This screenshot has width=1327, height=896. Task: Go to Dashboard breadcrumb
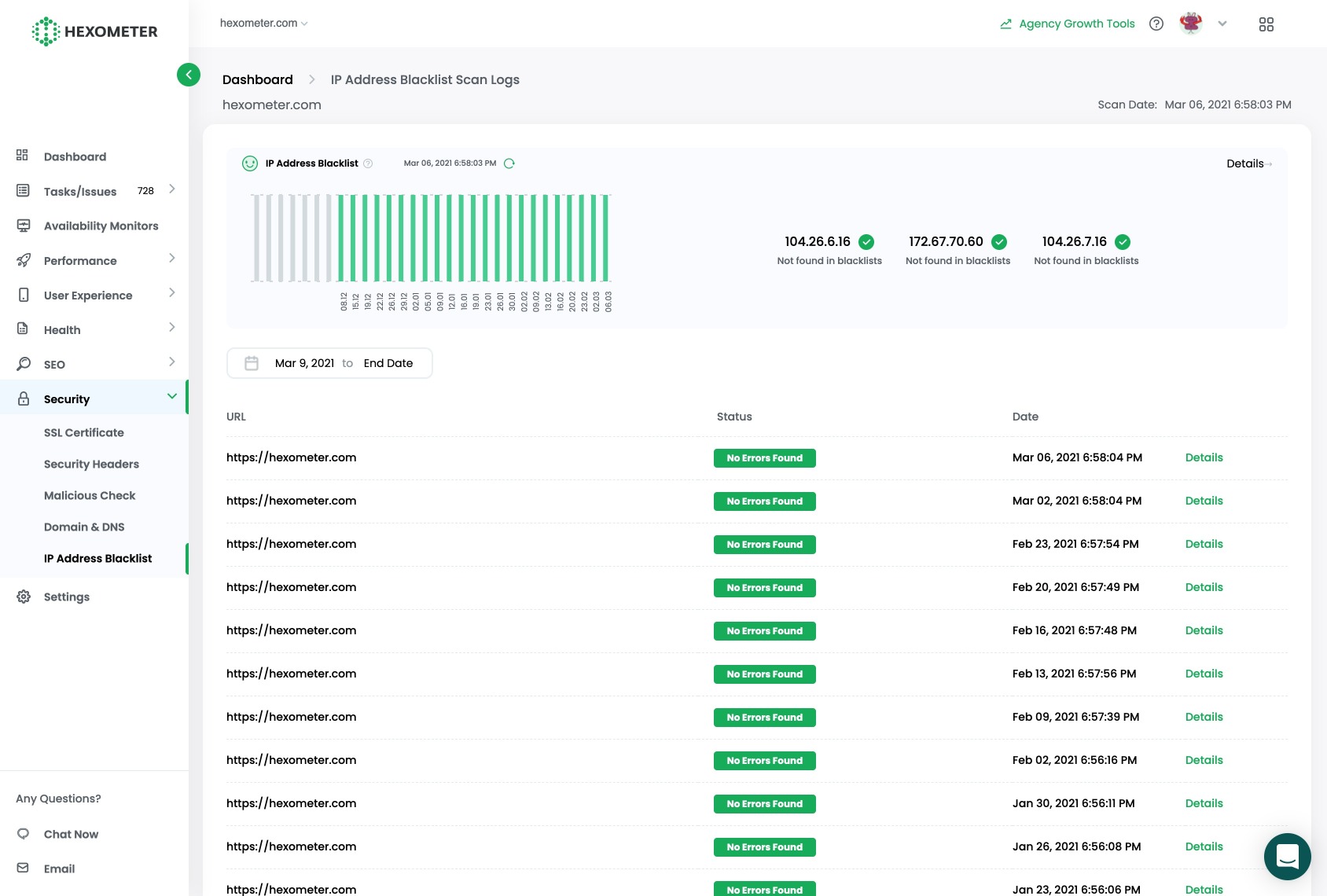click(258, 79)
